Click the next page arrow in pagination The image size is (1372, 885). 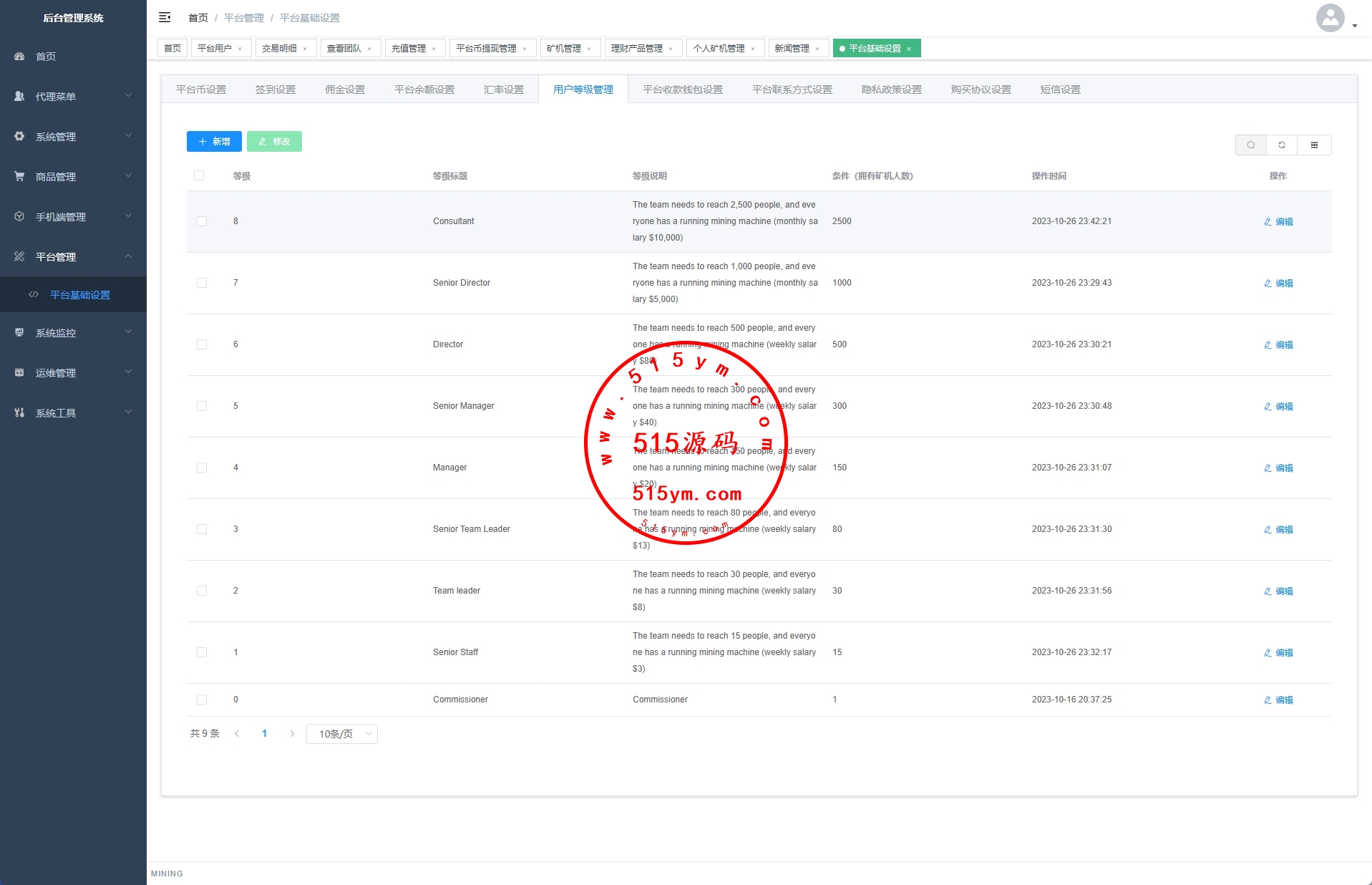point(292,734)
